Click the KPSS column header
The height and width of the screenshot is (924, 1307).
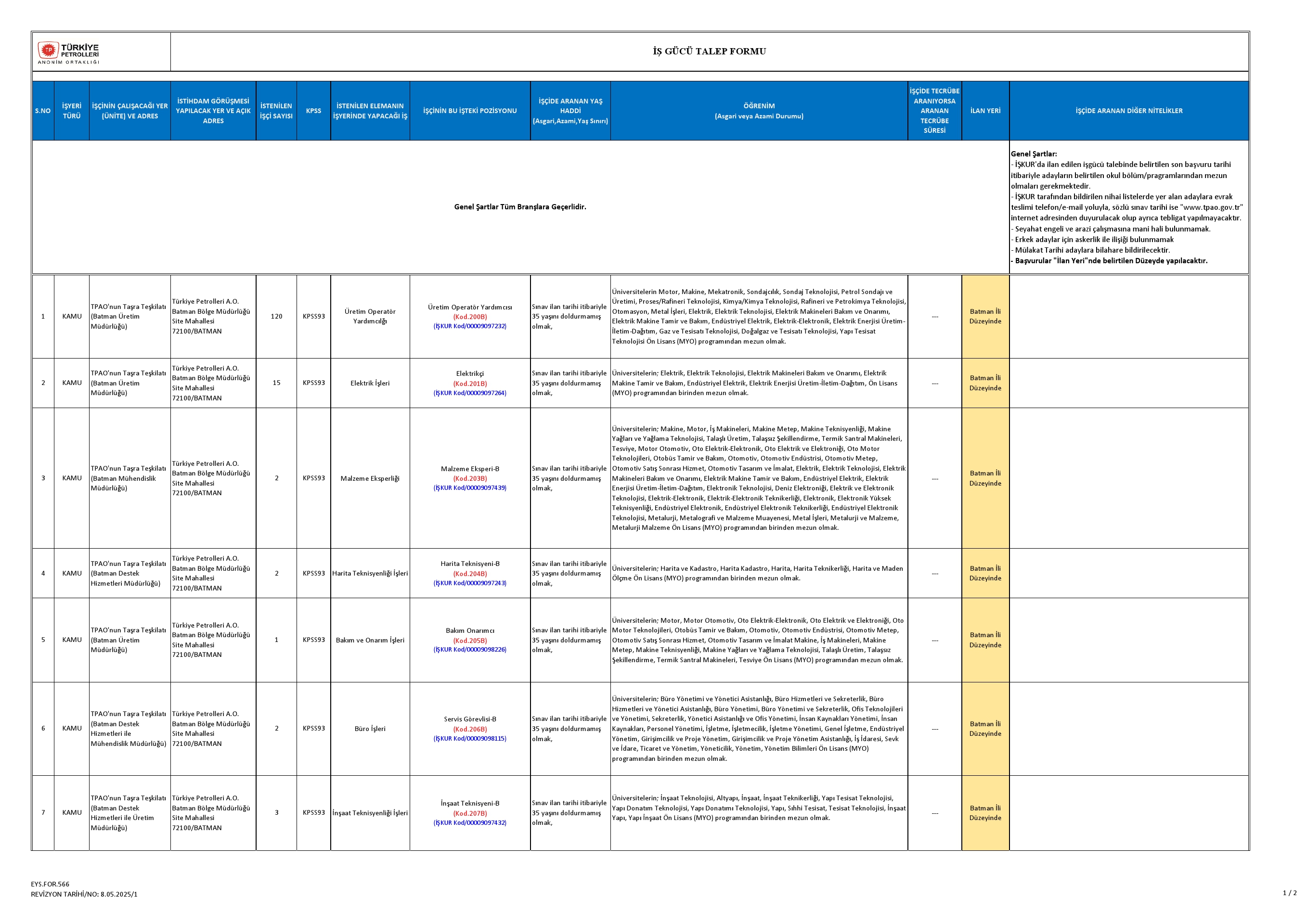pos(314,111)
